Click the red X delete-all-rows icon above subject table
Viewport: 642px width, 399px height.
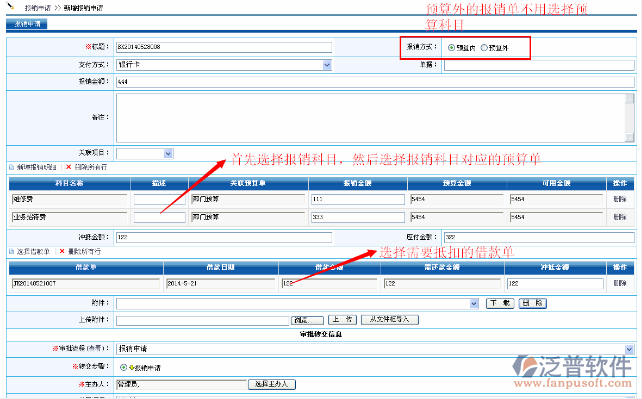point(68,167)
